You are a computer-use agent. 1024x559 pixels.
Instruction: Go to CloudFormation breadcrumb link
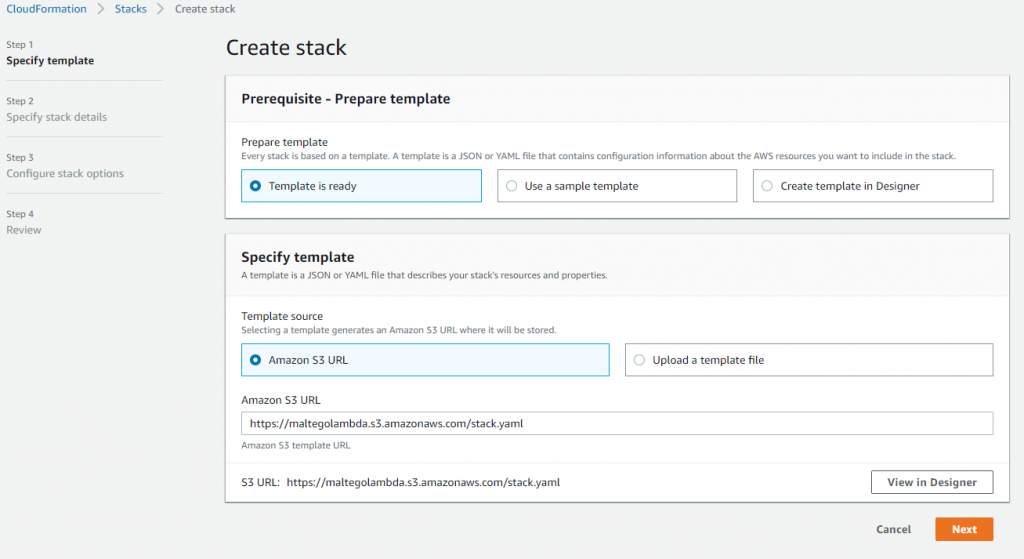pos(46,8)
